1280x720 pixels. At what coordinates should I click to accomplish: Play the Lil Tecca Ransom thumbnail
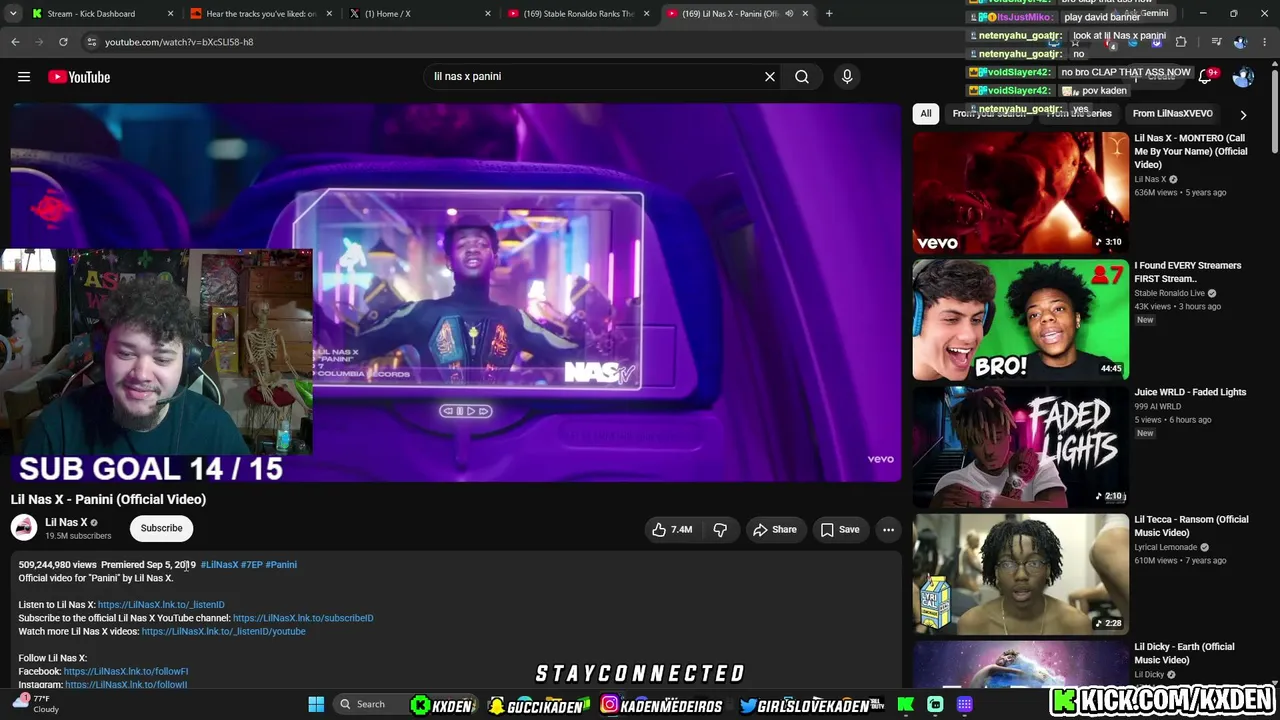point(1020,574)
